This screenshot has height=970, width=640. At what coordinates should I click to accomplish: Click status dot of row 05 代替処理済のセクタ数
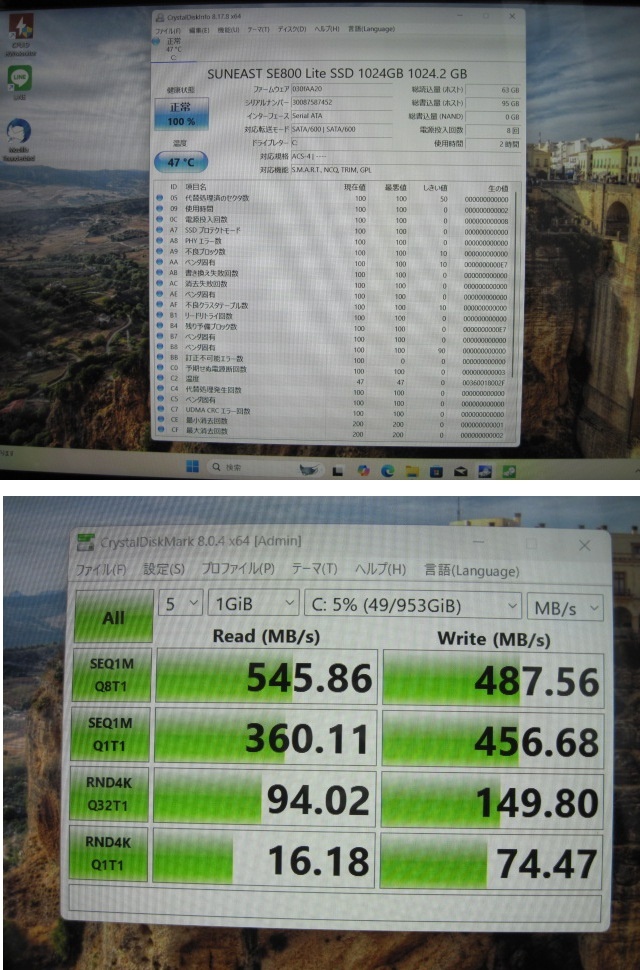click(160, 199)
